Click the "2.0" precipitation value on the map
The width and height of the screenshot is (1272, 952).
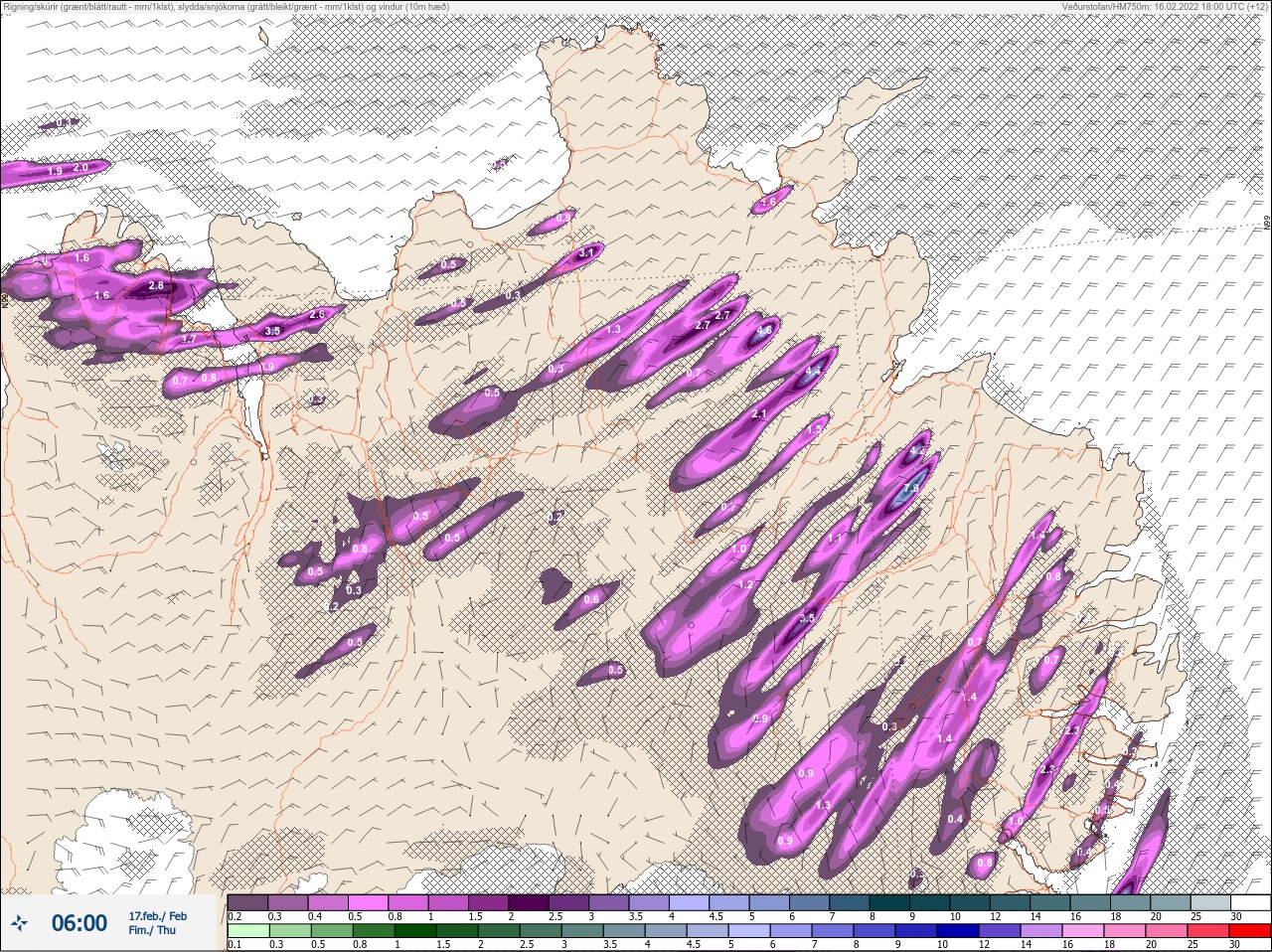pyautogui.click(x=81, y=167)
